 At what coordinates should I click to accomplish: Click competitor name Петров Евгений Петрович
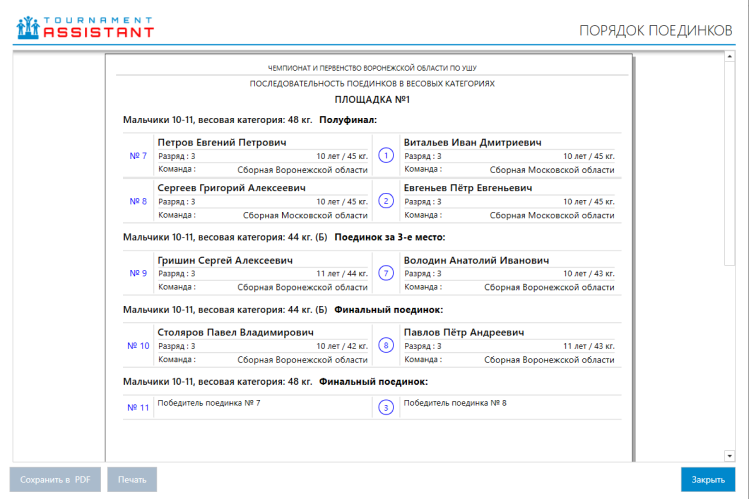pyautogui.click(x=222, y=143)
